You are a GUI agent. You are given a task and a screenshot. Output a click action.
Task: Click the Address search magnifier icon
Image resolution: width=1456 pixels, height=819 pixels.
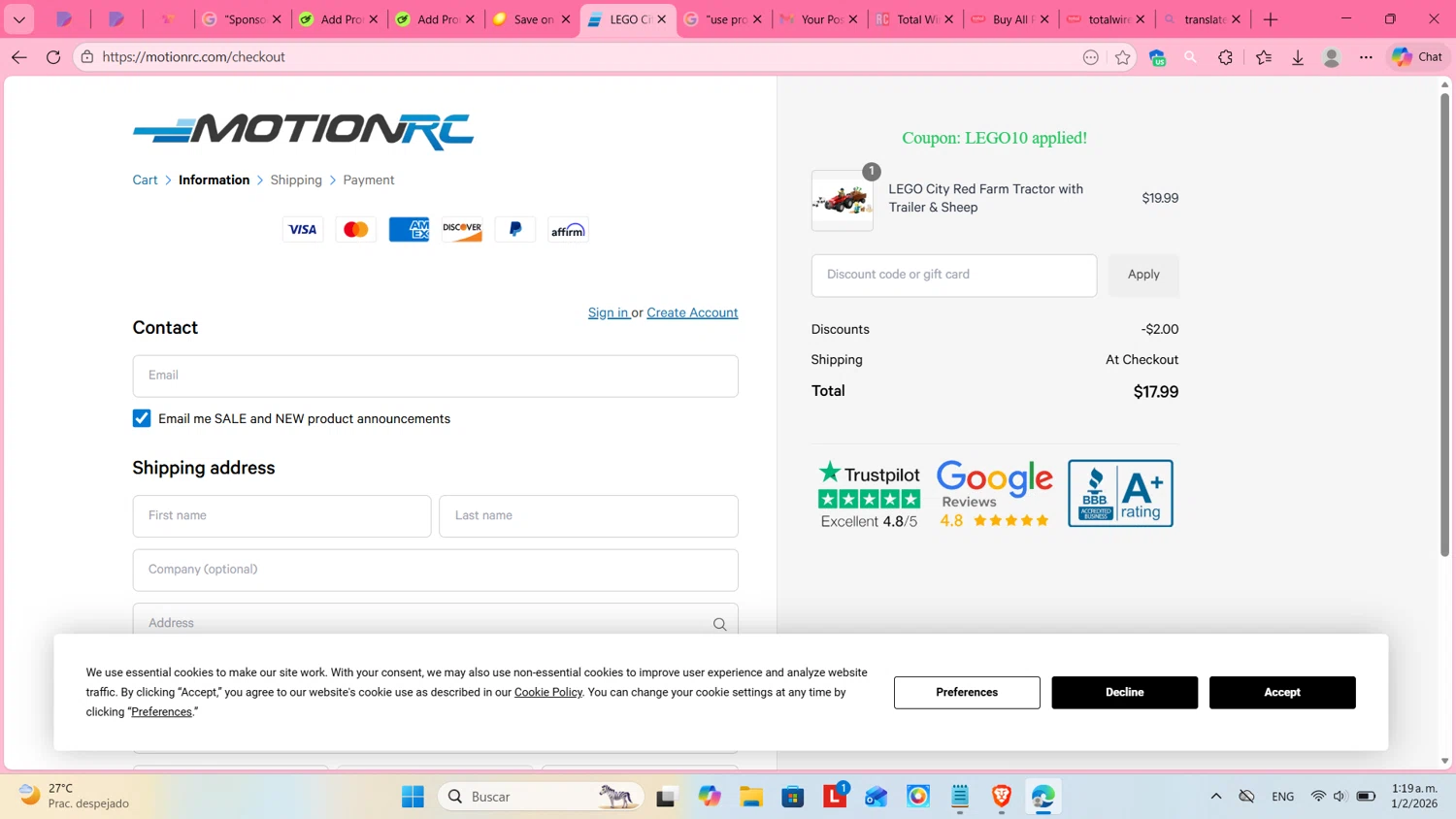[x=719, y=624]
